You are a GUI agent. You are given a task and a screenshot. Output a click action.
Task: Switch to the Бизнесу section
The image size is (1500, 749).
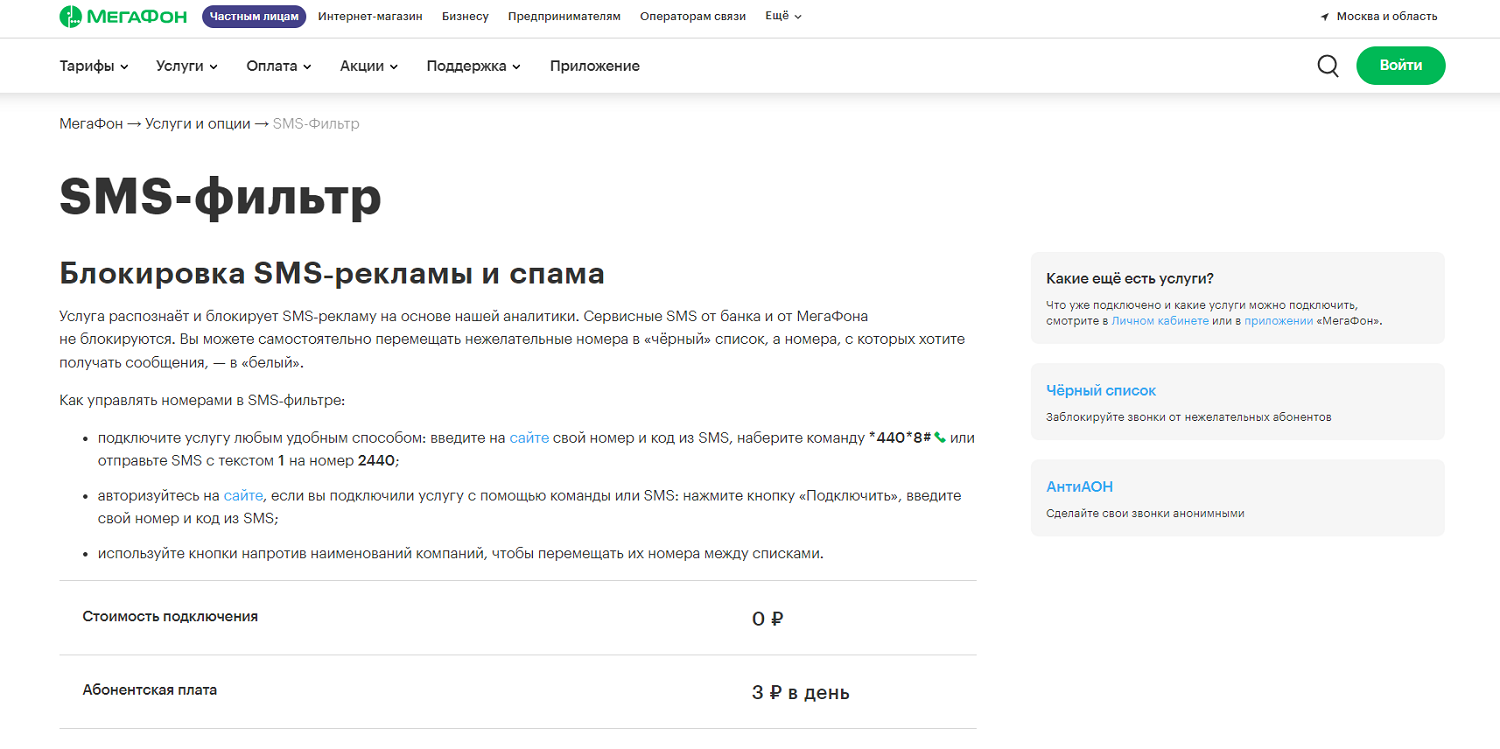465,16
